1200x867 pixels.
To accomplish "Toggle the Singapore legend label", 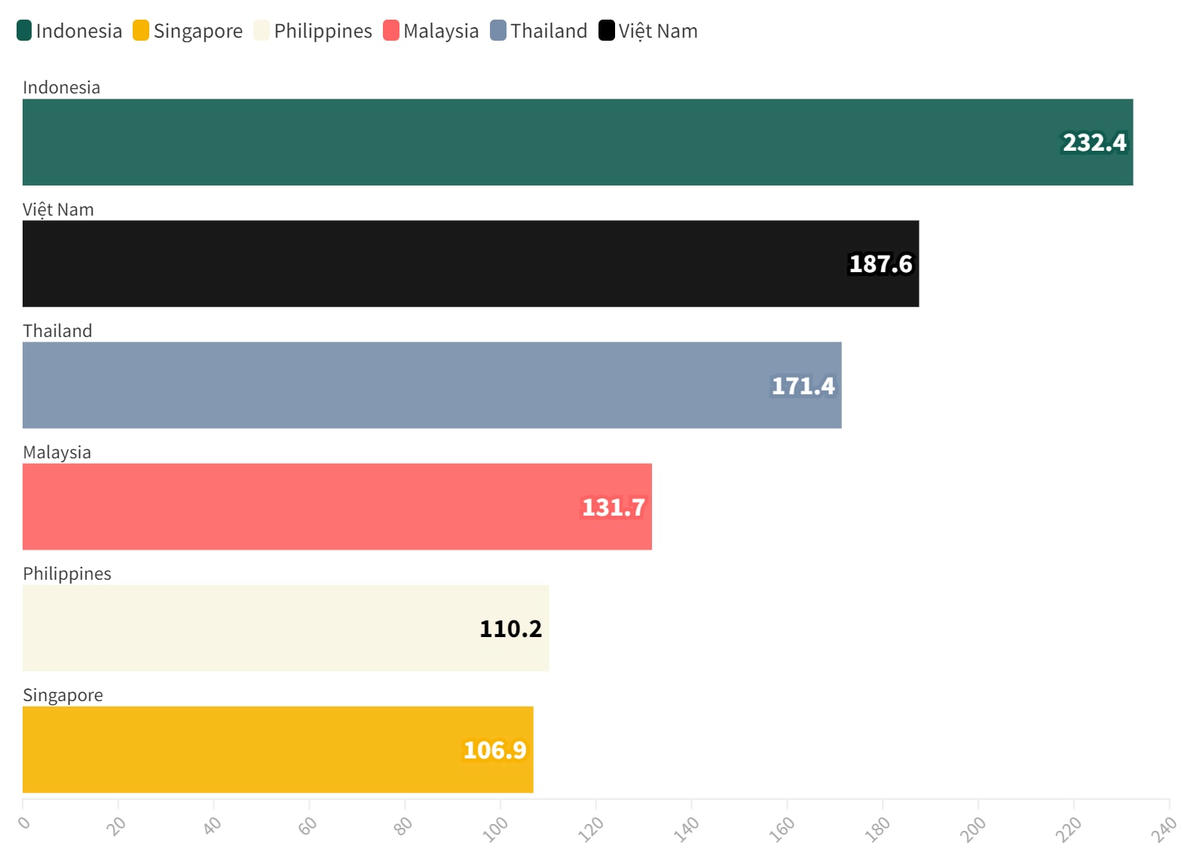I will (x=198, y=31).
